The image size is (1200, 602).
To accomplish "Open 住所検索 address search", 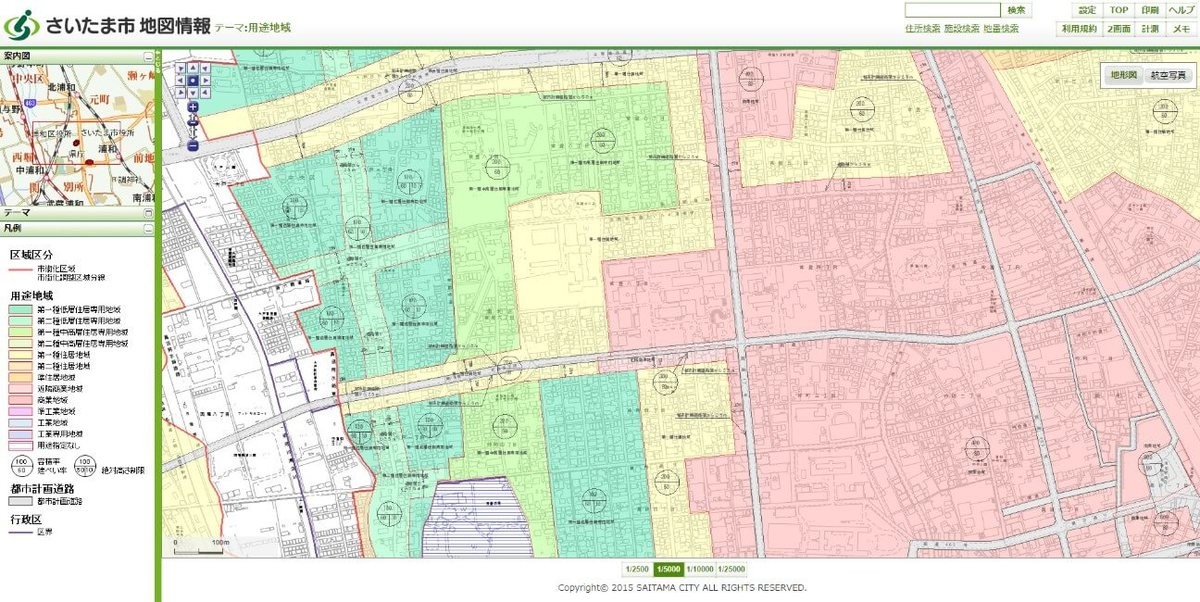I will (922, 29).
